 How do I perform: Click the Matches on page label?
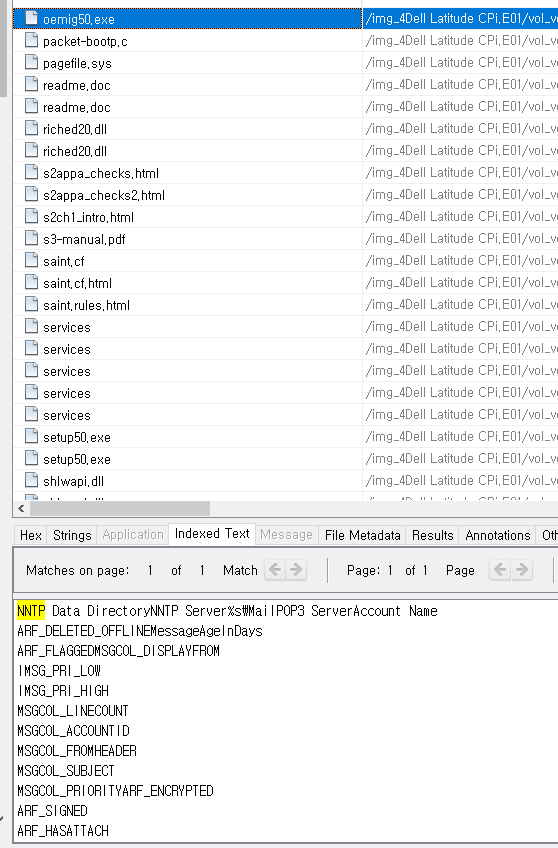77,570
